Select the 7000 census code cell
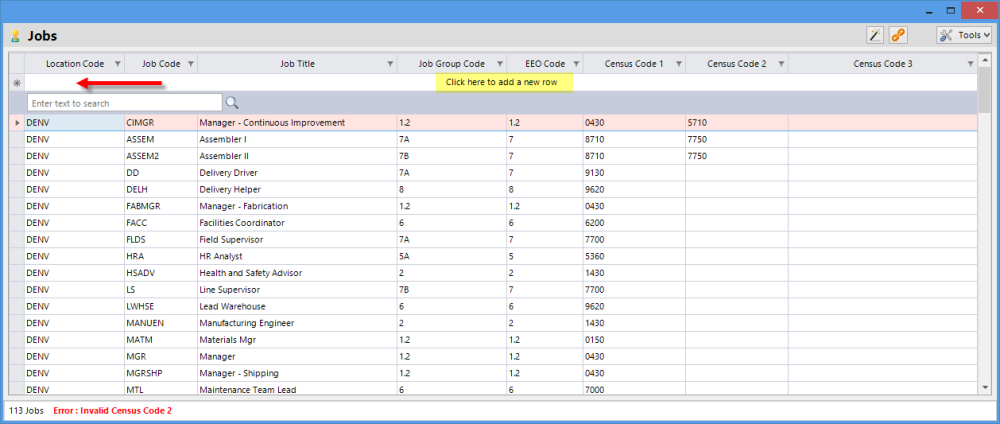The width and height of the screenshot is (1000, 424). pos(635,389)
